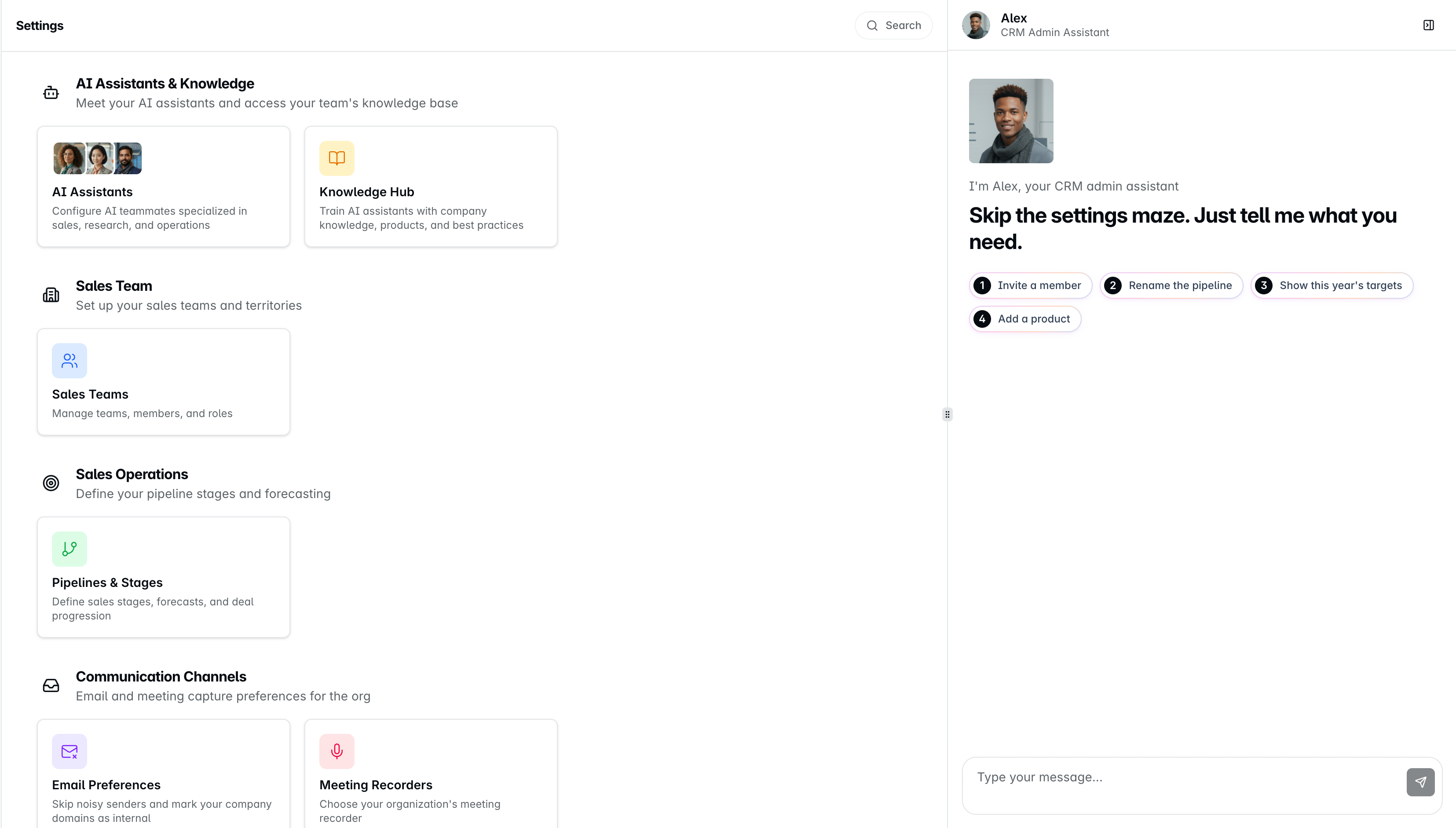Click "Set up your sales teams and territories"
Screen dimensions: 1456x828
[x=189, y=305]
